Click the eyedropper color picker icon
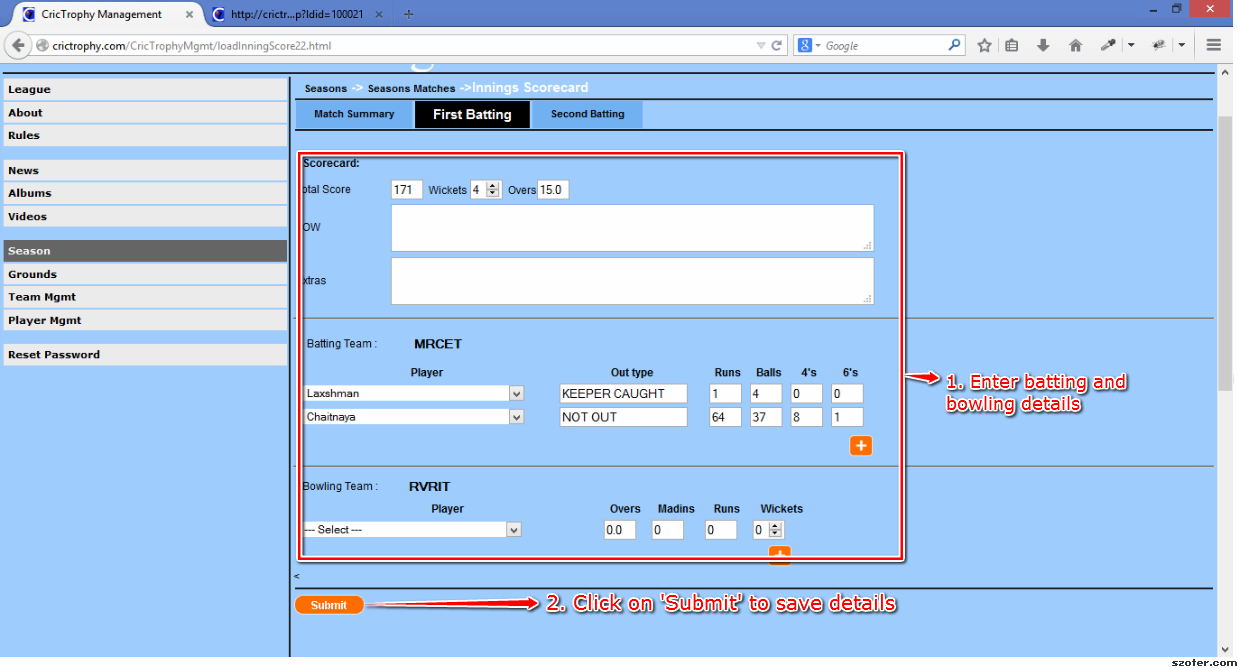 click(1108, 45)
